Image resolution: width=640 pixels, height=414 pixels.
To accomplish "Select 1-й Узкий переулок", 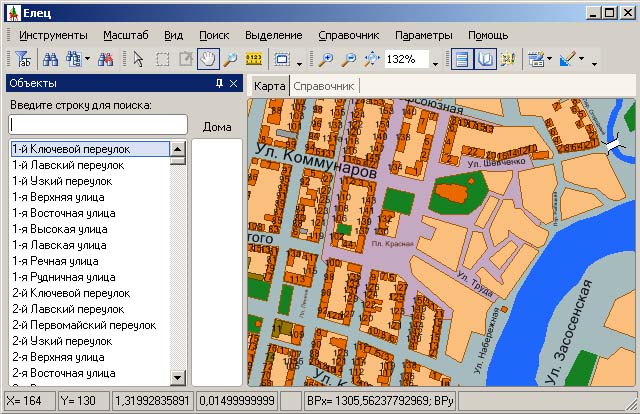I will pos(90,181).
